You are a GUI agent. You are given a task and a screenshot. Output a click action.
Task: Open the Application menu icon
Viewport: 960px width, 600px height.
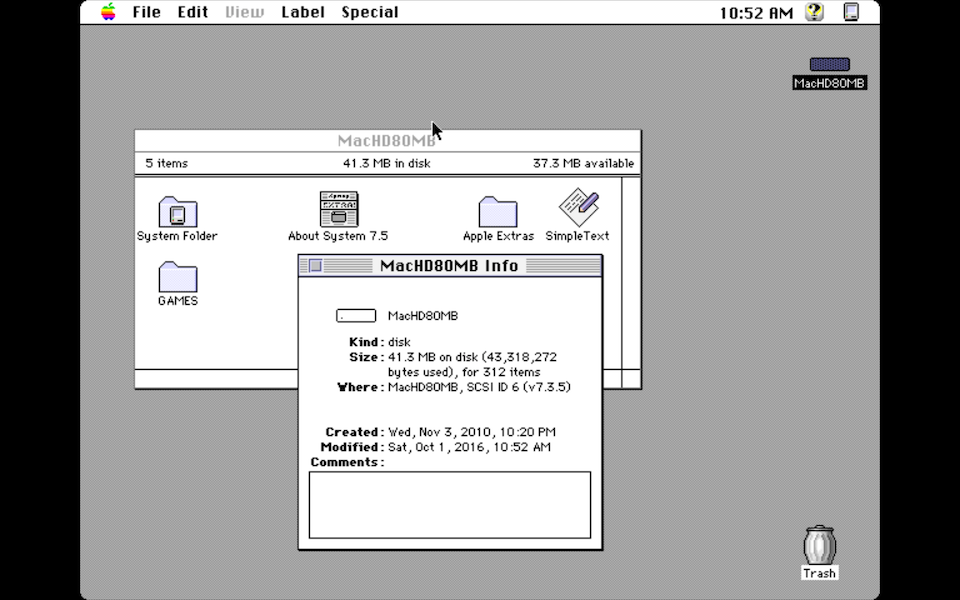point(851,12)
